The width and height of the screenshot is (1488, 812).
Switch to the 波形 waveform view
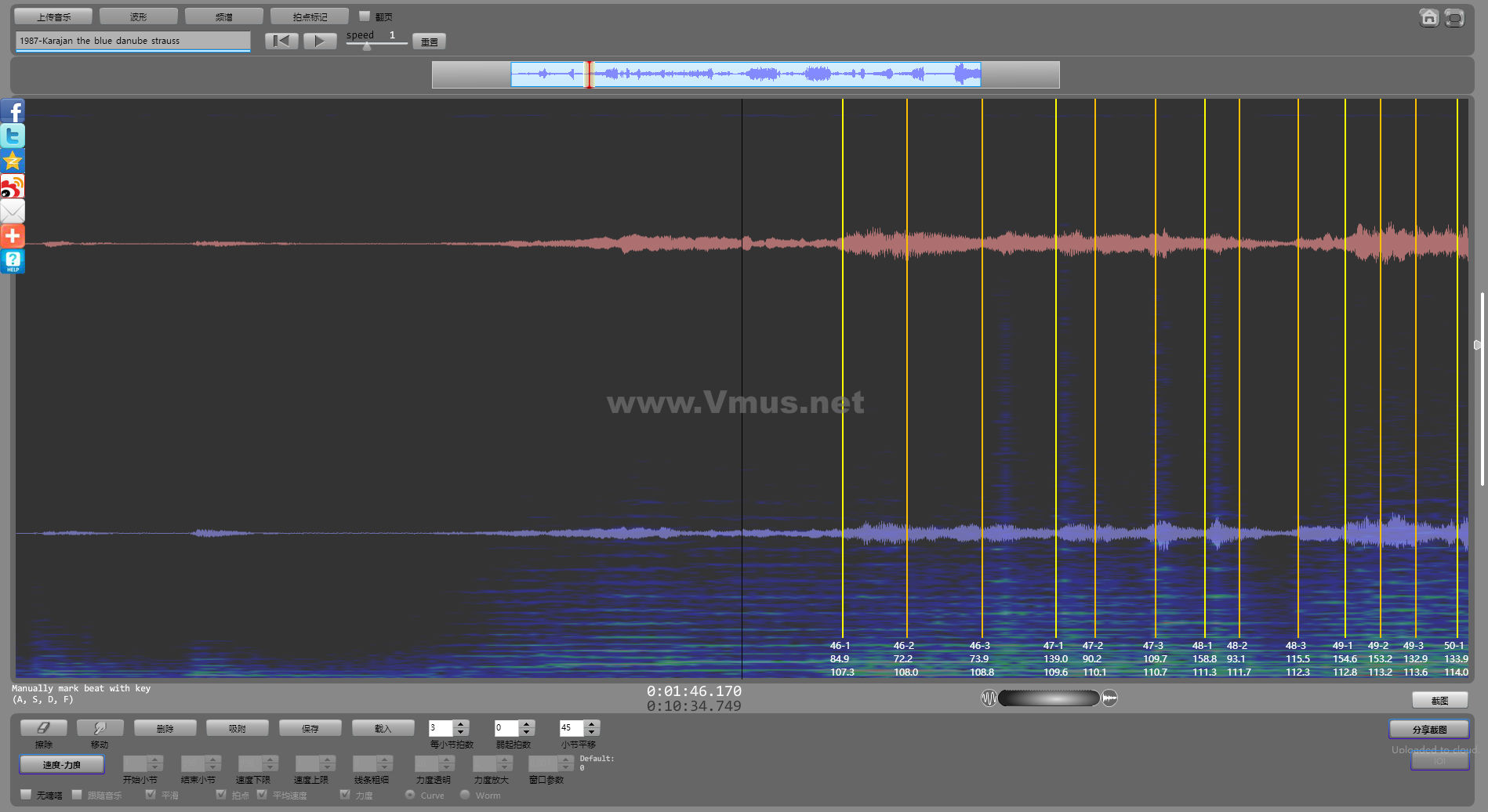(139, 16)
